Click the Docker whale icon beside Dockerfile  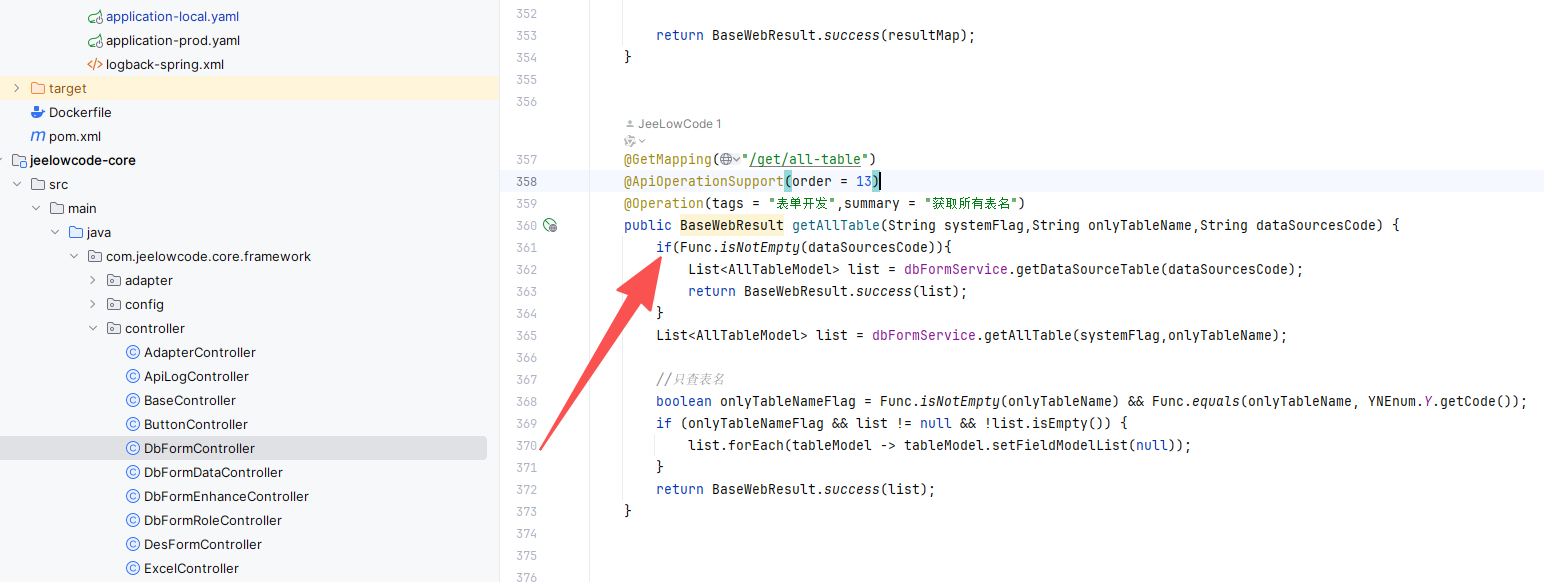coord(38,113)
